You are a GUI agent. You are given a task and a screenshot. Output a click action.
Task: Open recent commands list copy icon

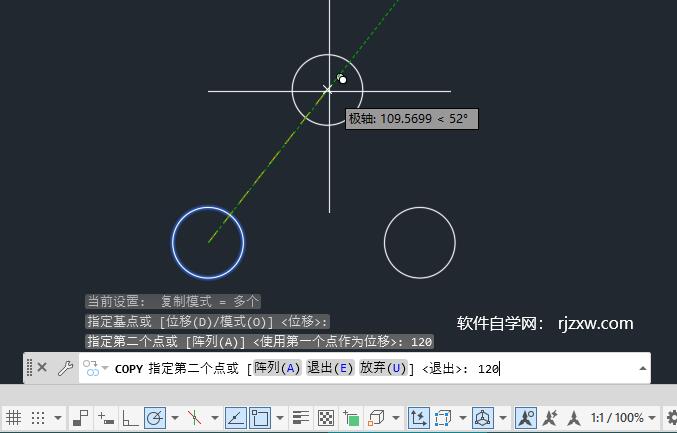(95, 368)
